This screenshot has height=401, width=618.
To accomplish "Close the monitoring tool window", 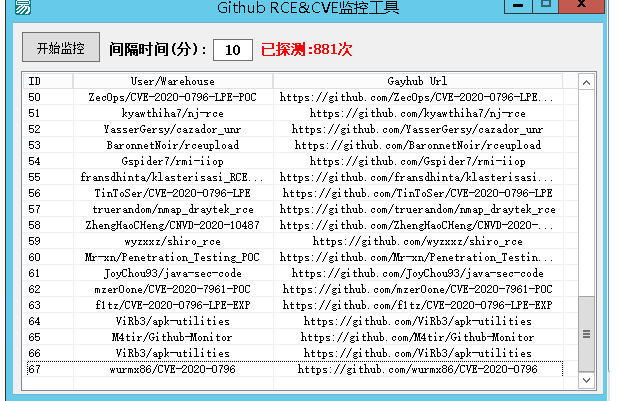I will coord(581,6).
